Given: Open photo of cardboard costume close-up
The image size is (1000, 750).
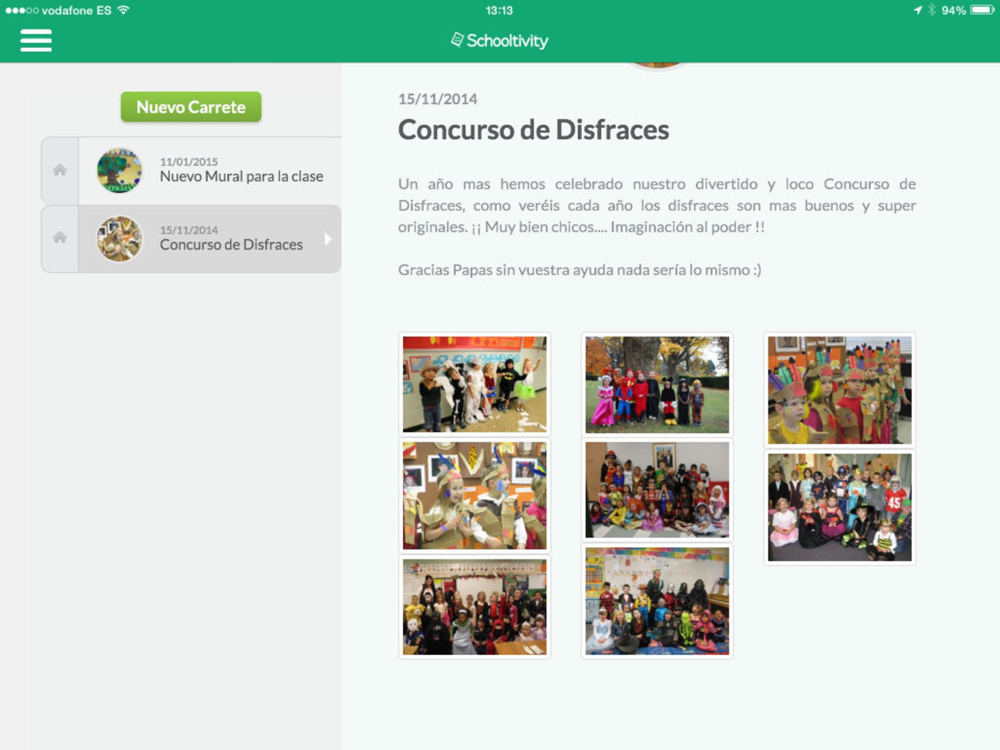Looking at the screenshot, I should click(474, 495).
